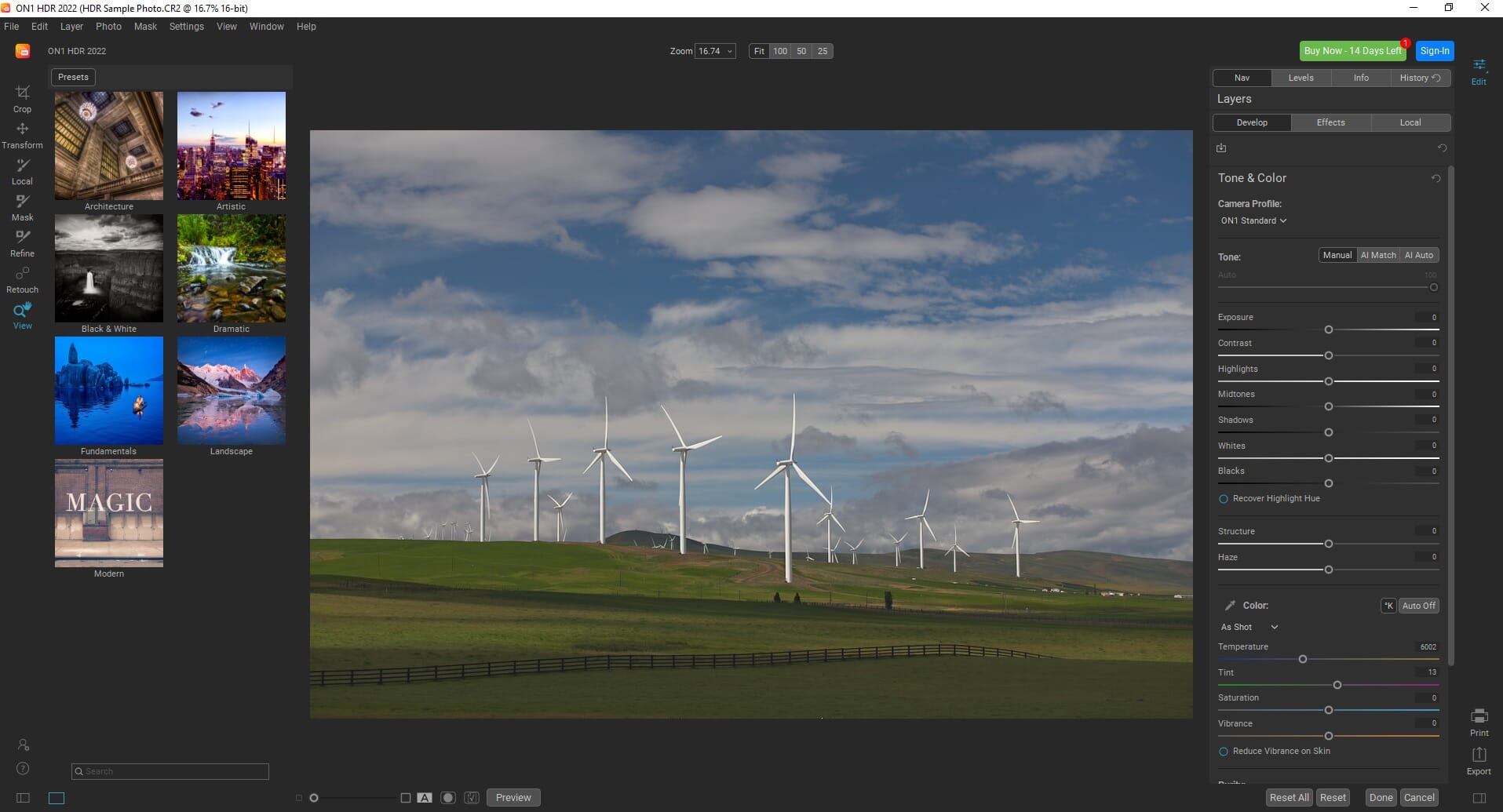Toggle the right panel visibility icon

[1479, 798]
